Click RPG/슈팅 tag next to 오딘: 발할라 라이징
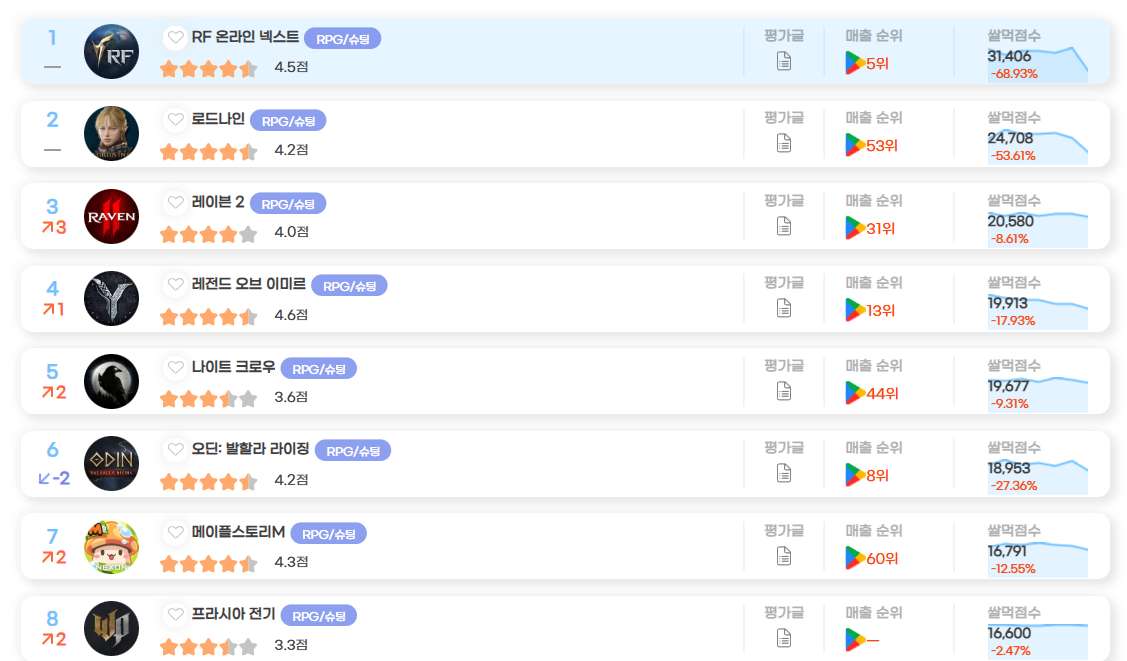The image size is (1127, 661). tap(353, 450)
